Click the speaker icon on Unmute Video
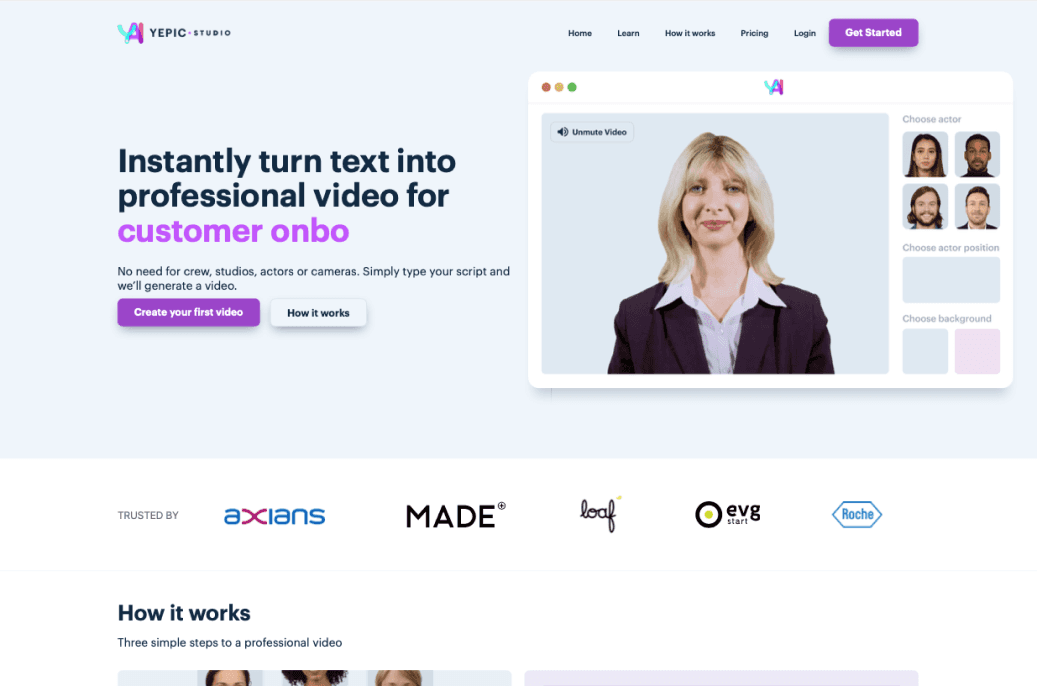 [563, 132]
